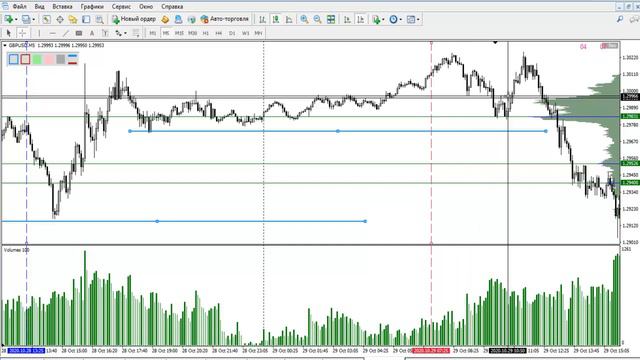Toggle candlestick chart display
The height and width of the screenshot is (360, 640).
coord(276,19)
